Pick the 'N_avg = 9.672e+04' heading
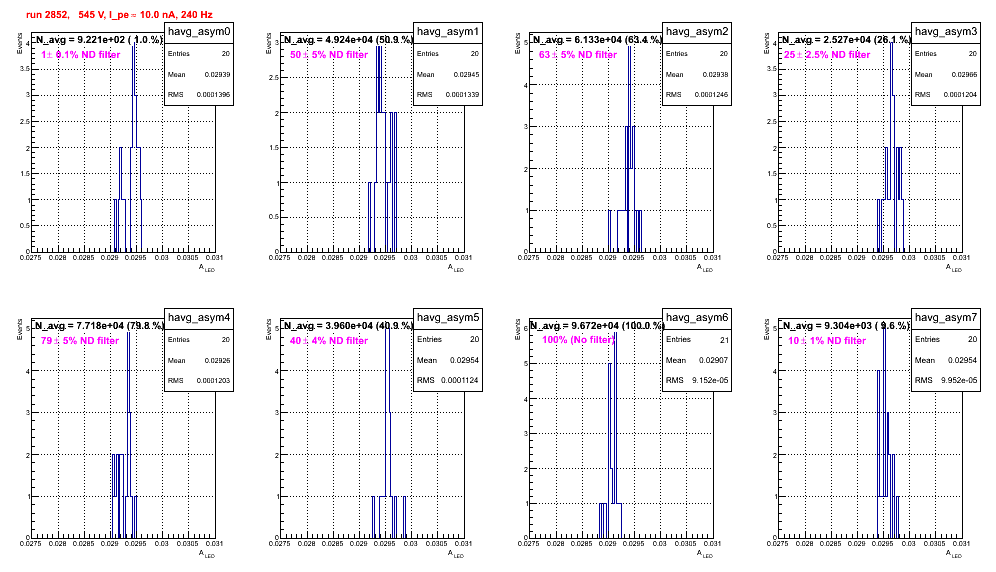Viewport: 996px width, 572px height. click(x=597, y=325)
